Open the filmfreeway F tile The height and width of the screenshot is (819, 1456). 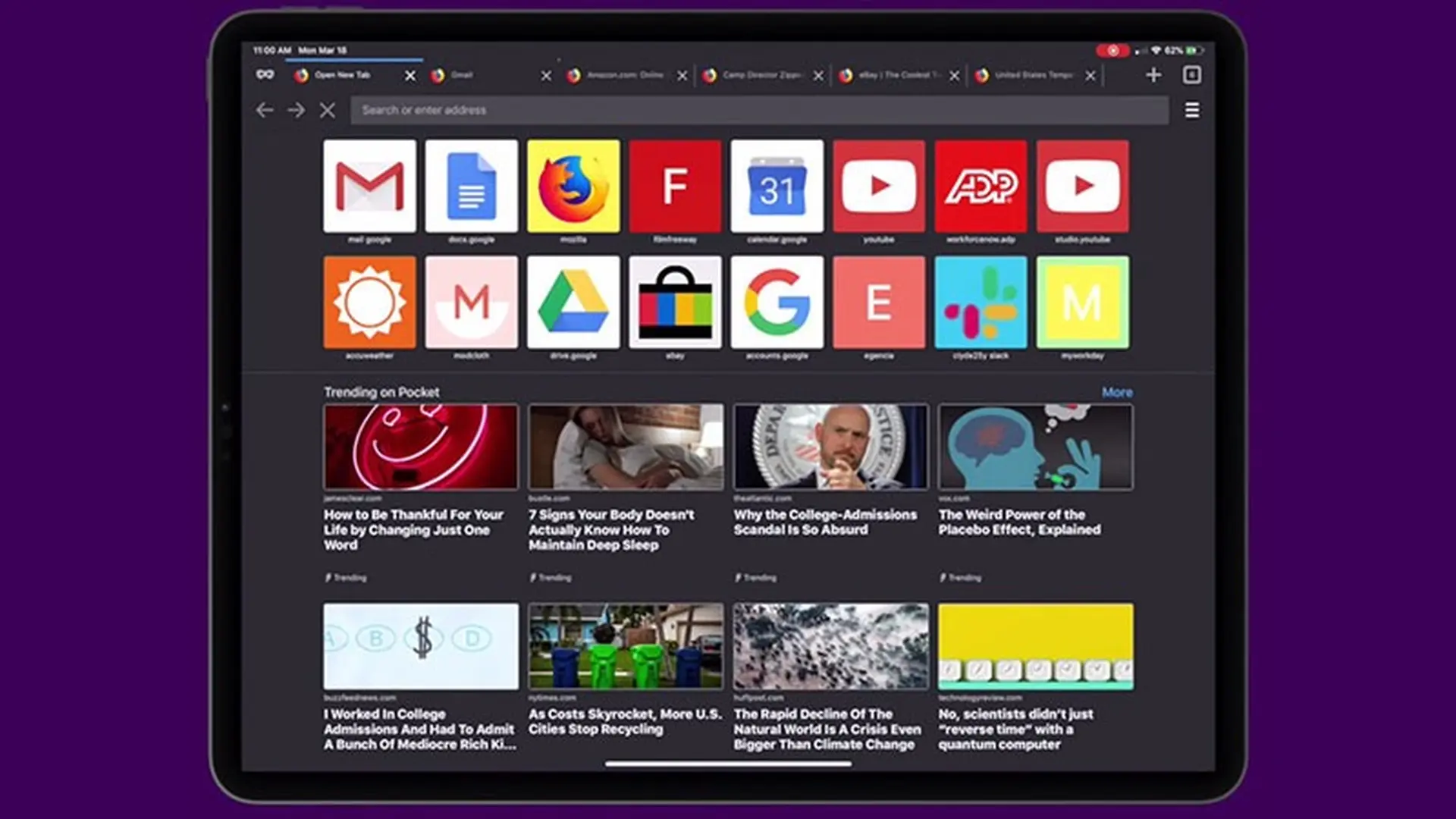click(675, 186)
